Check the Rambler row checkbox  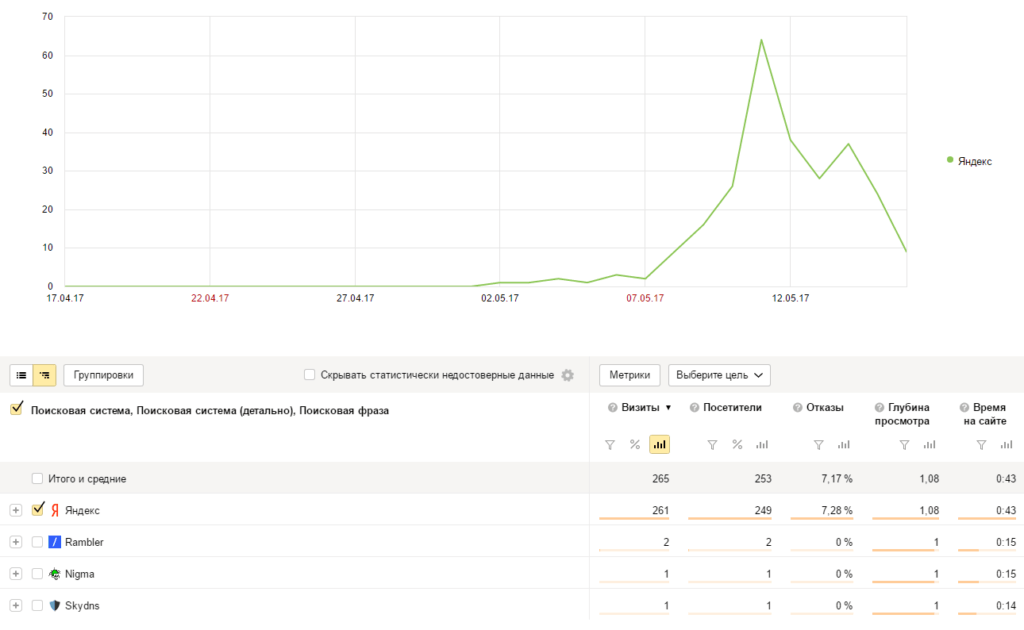(x=38, y=542)
